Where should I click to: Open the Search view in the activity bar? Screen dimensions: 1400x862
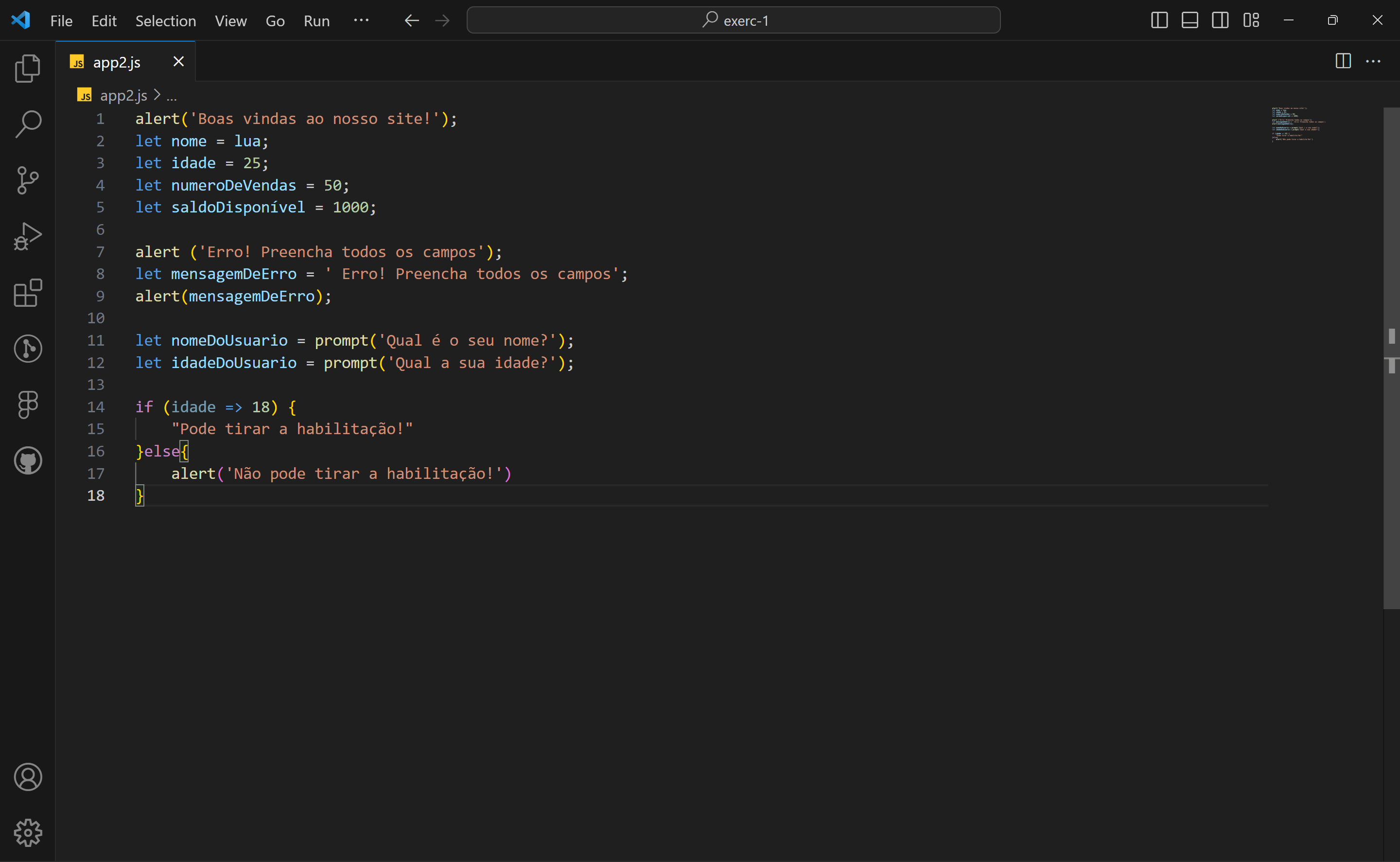pyautogui.click(x=27, y=124)
